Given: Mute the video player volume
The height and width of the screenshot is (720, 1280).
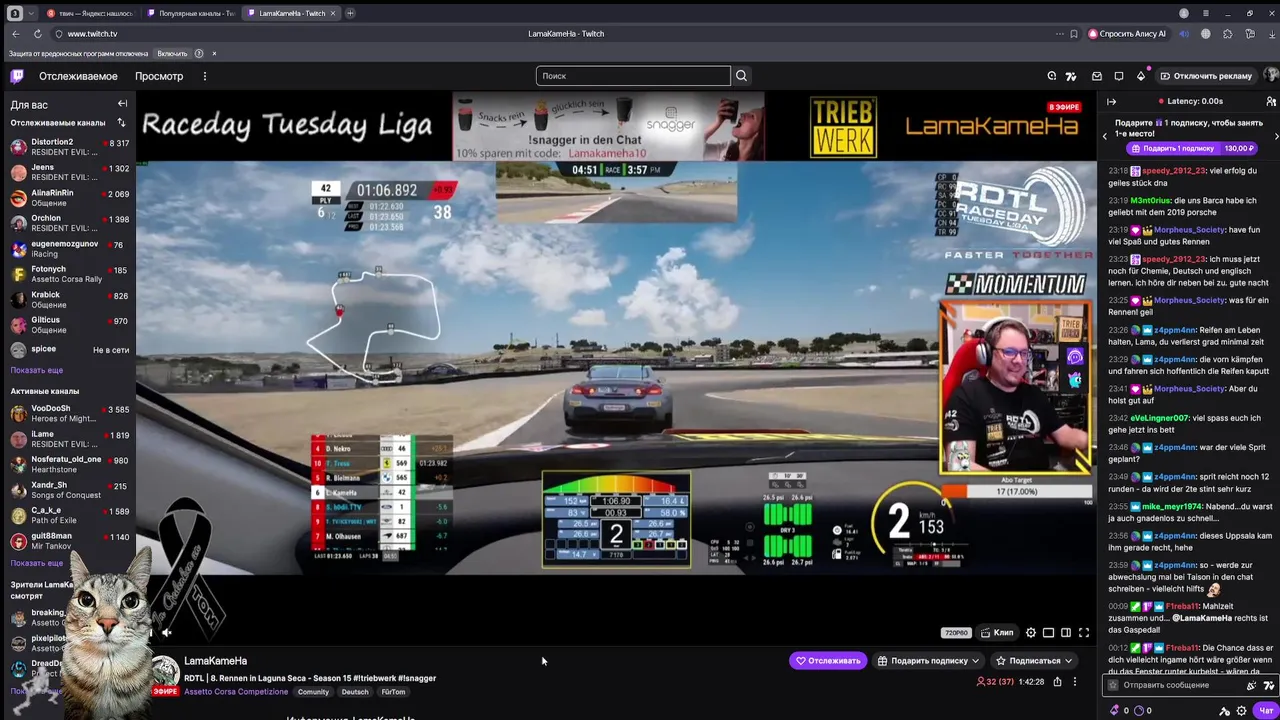Looking at the screenshot, I should 167,632.
